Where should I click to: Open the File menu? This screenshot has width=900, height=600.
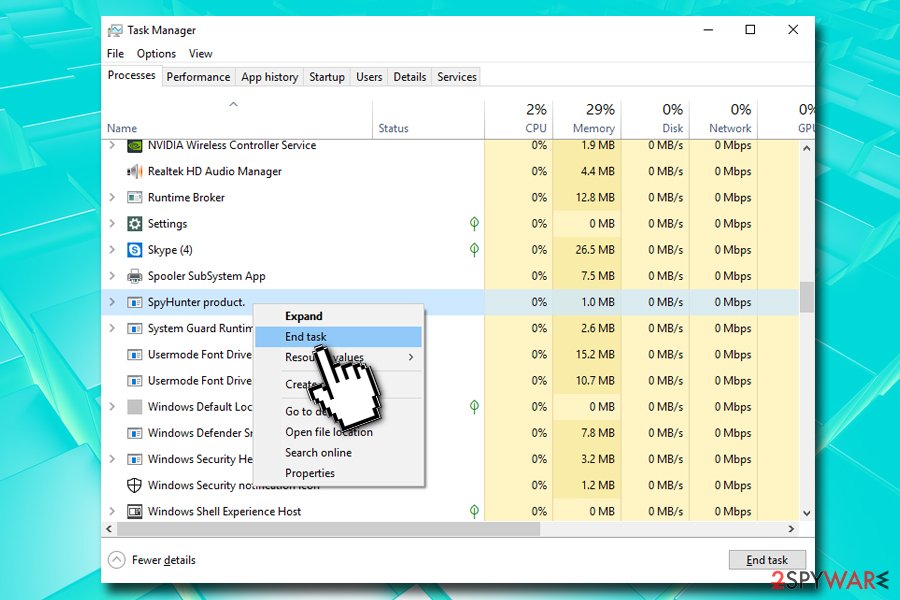(x=115, y=53)
